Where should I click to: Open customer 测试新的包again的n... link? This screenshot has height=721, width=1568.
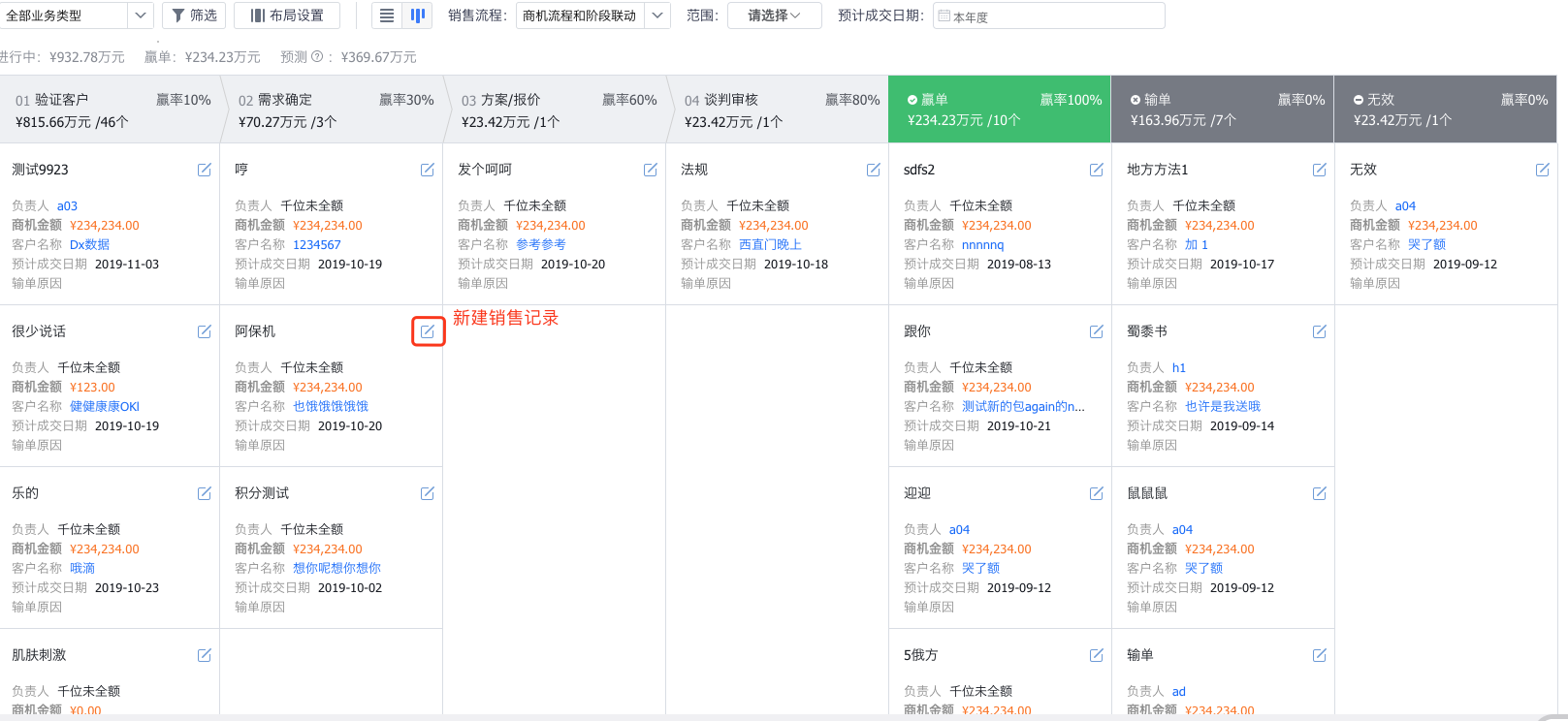coord(1023,407)
